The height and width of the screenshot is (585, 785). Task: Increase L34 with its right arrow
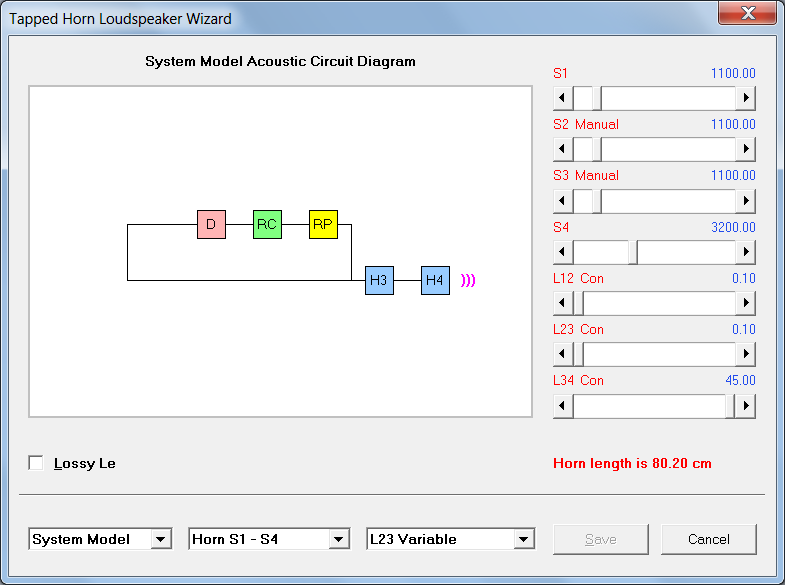(x=745, y=406)
